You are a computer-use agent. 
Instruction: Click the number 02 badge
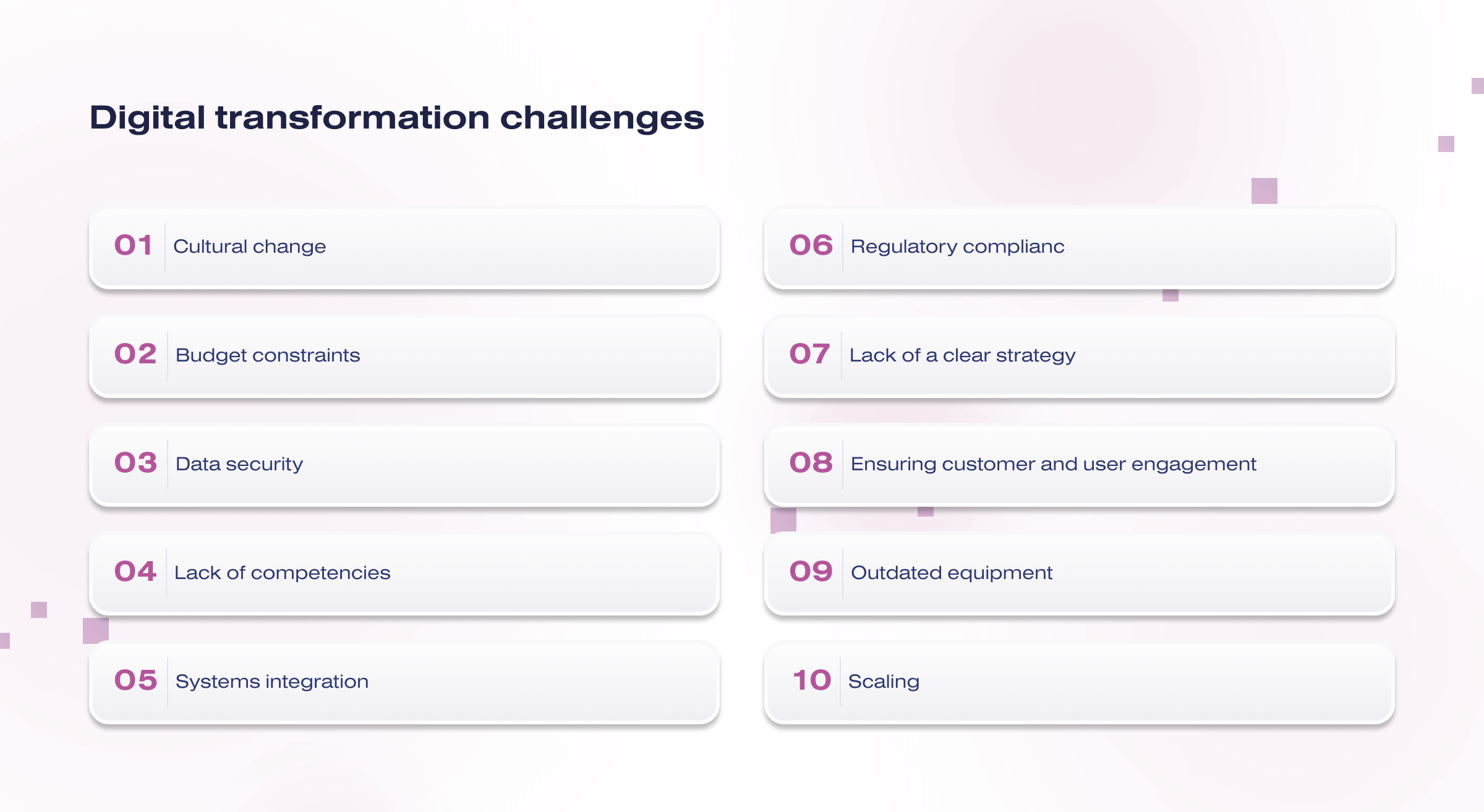(x=135, y=354)
